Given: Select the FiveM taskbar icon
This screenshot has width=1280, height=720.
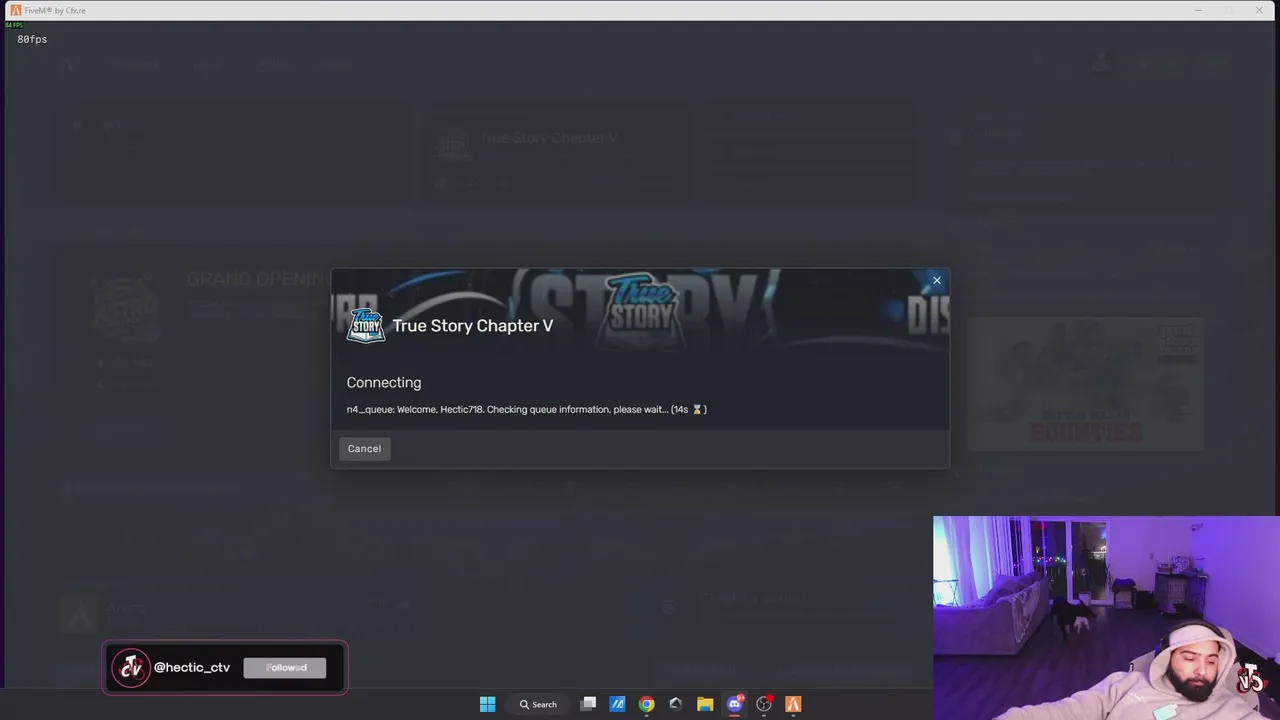Looking at the screenshot, I should click(x=793, y=704).
